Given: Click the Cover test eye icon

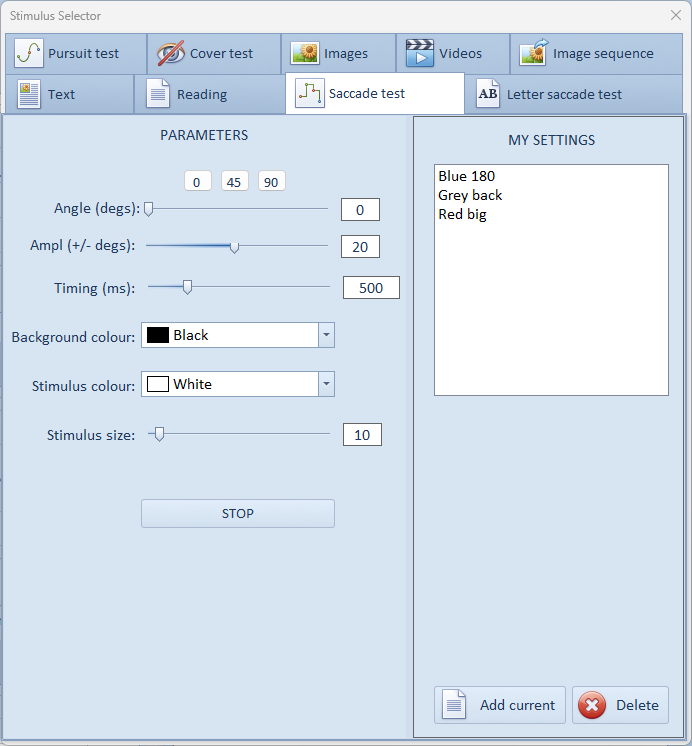Looking at the screenshot, I should (171, 53).
